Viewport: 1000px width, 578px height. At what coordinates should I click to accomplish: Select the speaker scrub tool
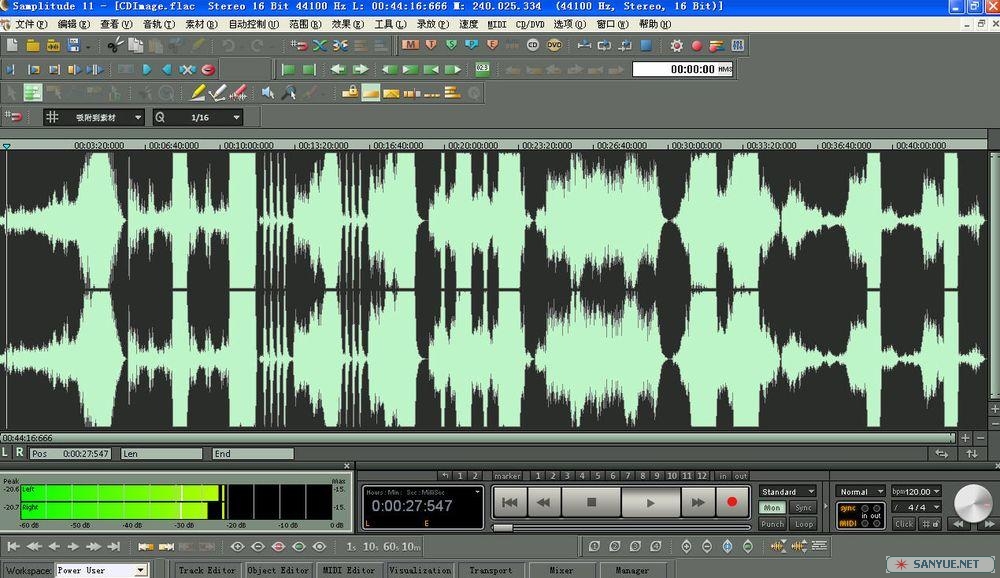pos(268,93)
